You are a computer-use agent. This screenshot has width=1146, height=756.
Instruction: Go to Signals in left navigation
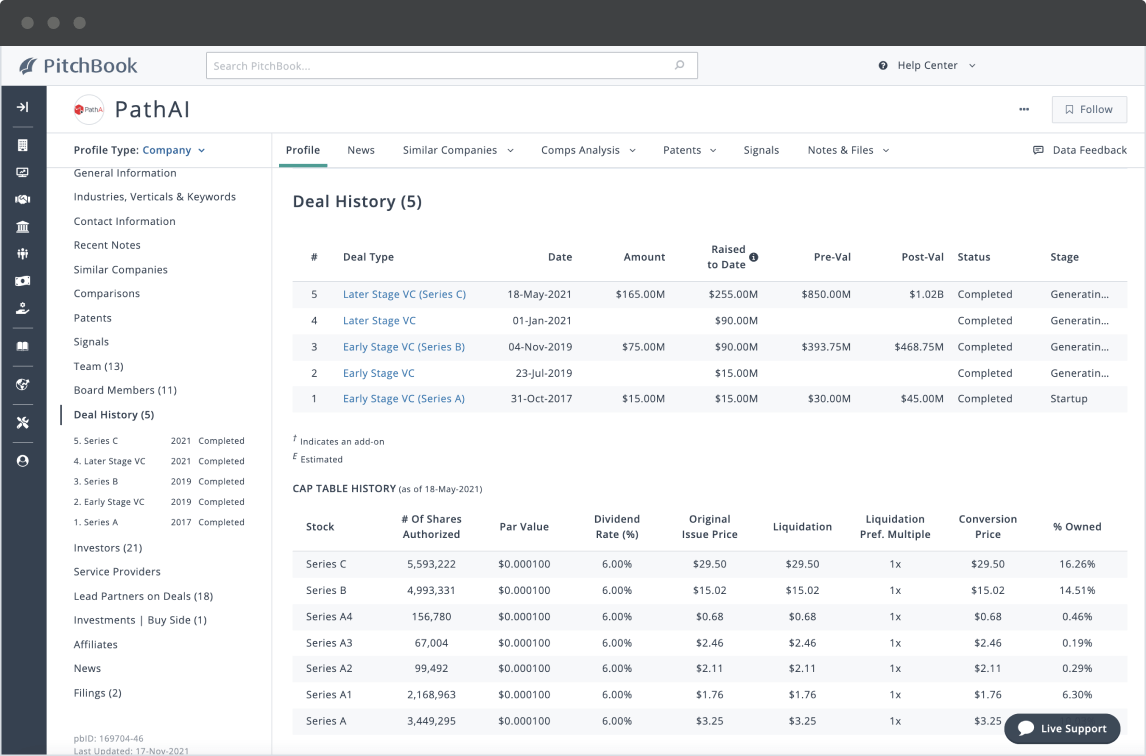[x=91, y=341]
